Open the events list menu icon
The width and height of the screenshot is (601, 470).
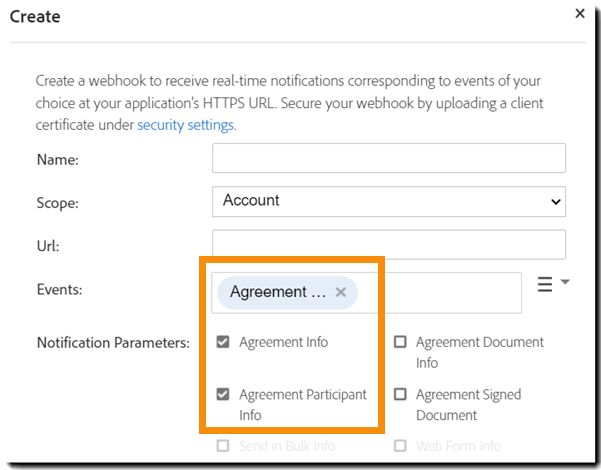point(545,284)
